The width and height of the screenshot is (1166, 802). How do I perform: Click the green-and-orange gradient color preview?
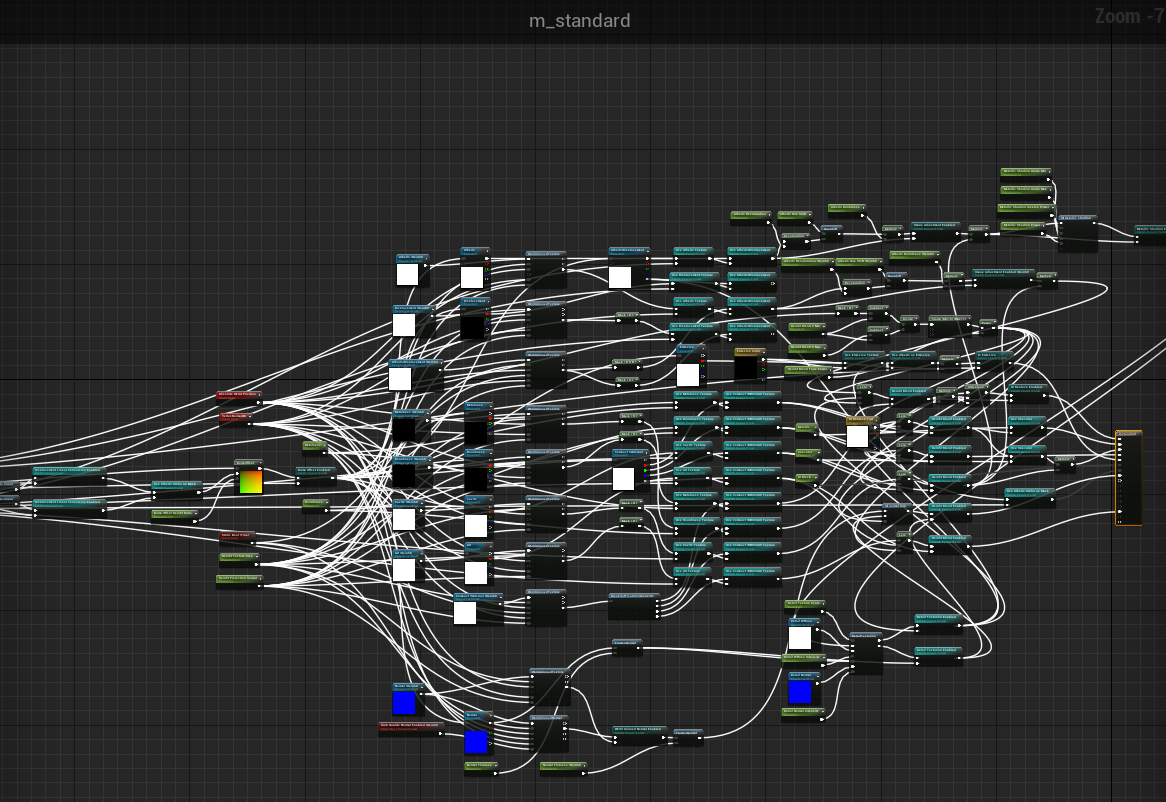[x=250, y=482]
